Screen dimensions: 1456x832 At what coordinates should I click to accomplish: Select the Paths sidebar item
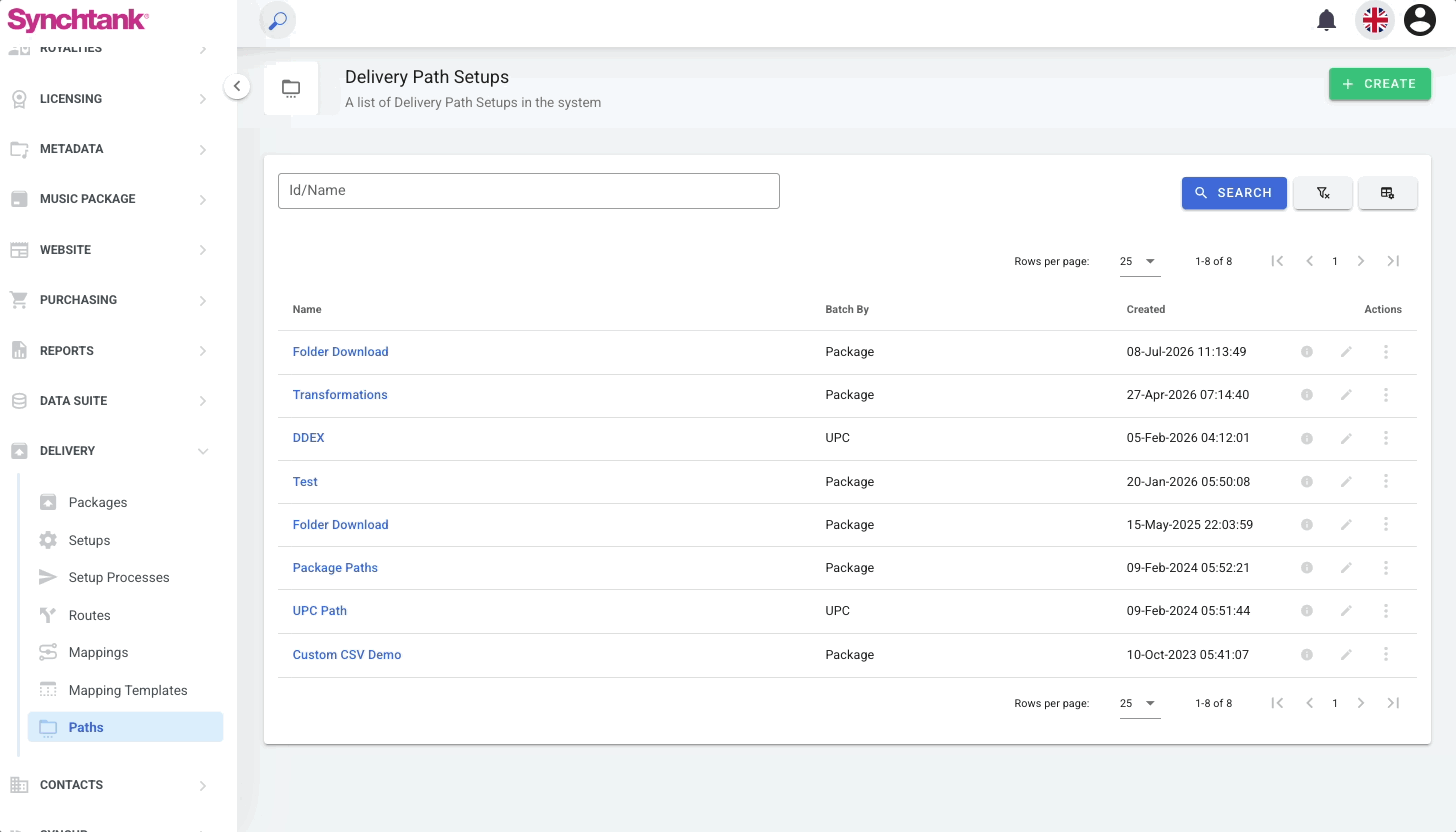(x=126, y=727)
